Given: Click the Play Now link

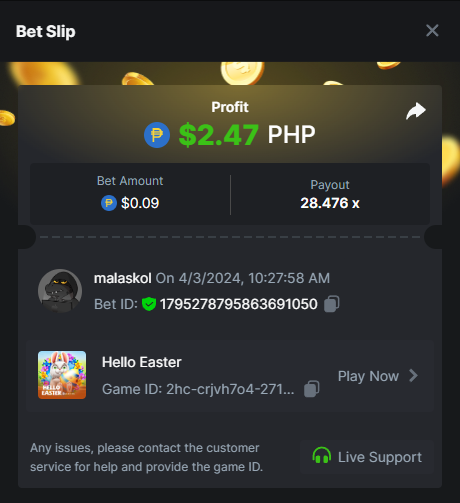Looking at the screenshot, I should [368, 376].
